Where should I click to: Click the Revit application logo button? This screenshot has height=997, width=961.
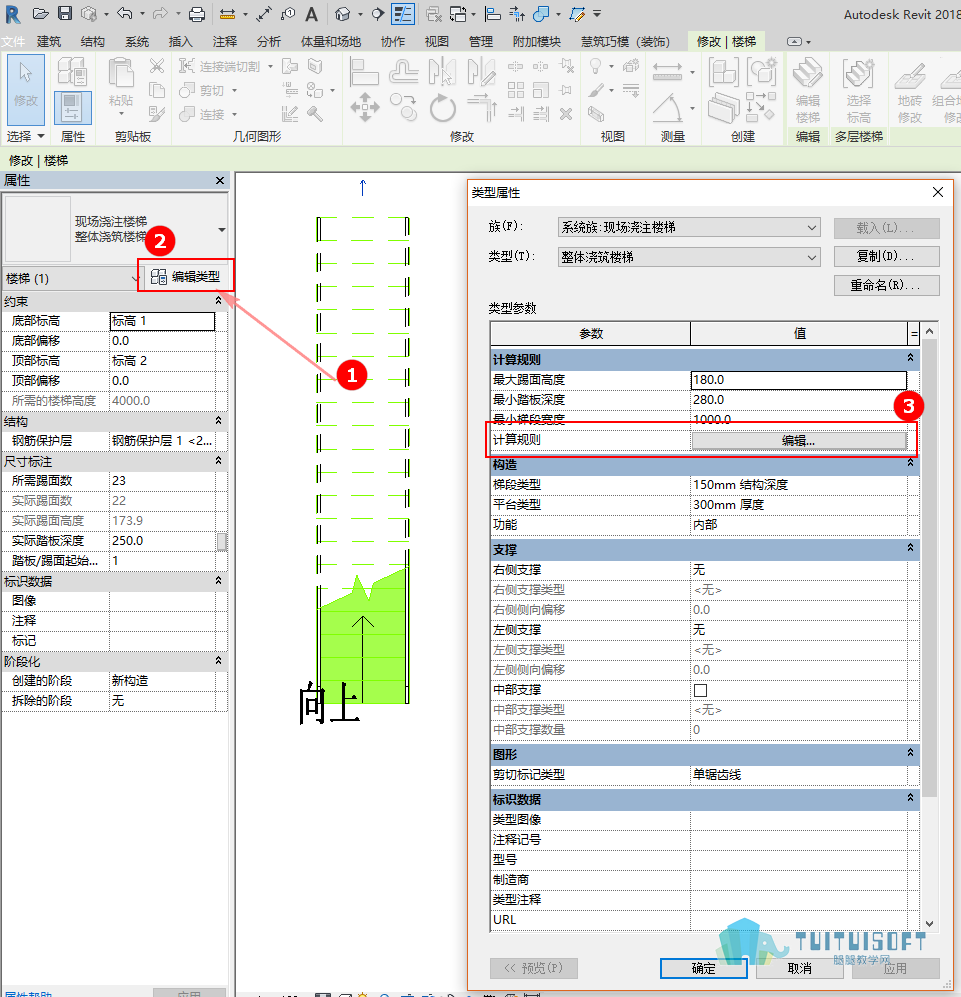point(13,14)
